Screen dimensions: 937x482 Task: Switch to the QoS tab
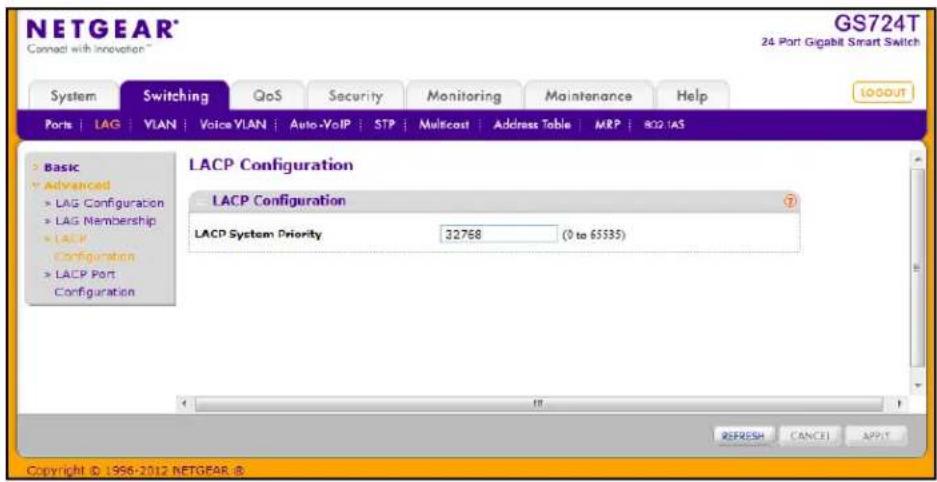[x=267, y=96]
